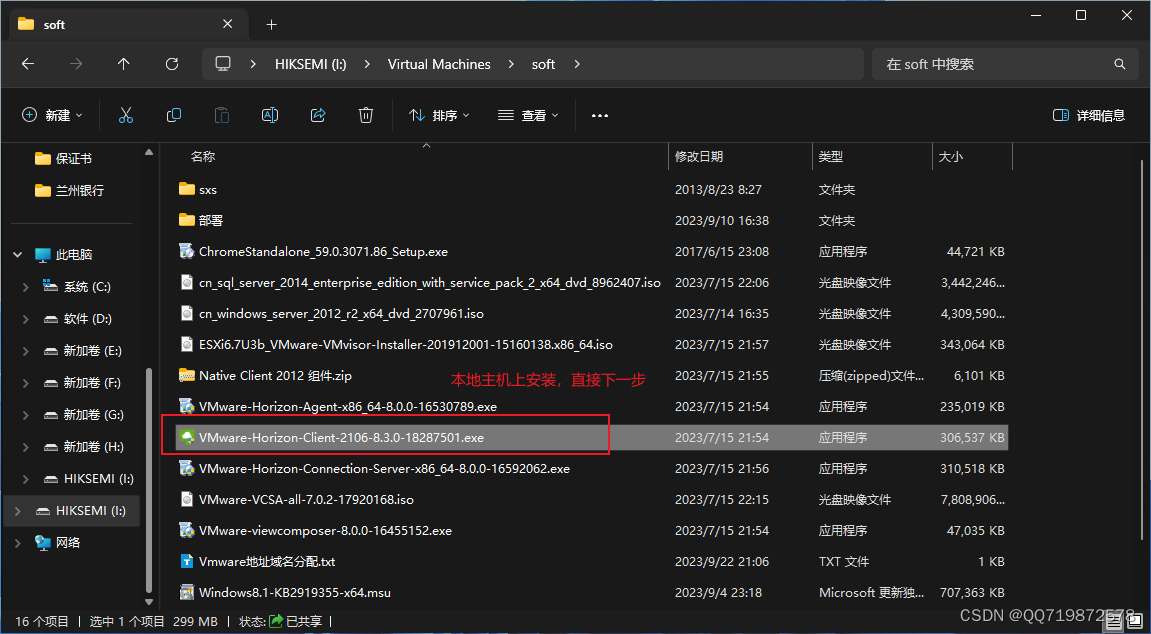1151x634 pixels.
Task: Collapse the 此电脑 tree node
Action: pyautogui.click(x=18, y=255)
